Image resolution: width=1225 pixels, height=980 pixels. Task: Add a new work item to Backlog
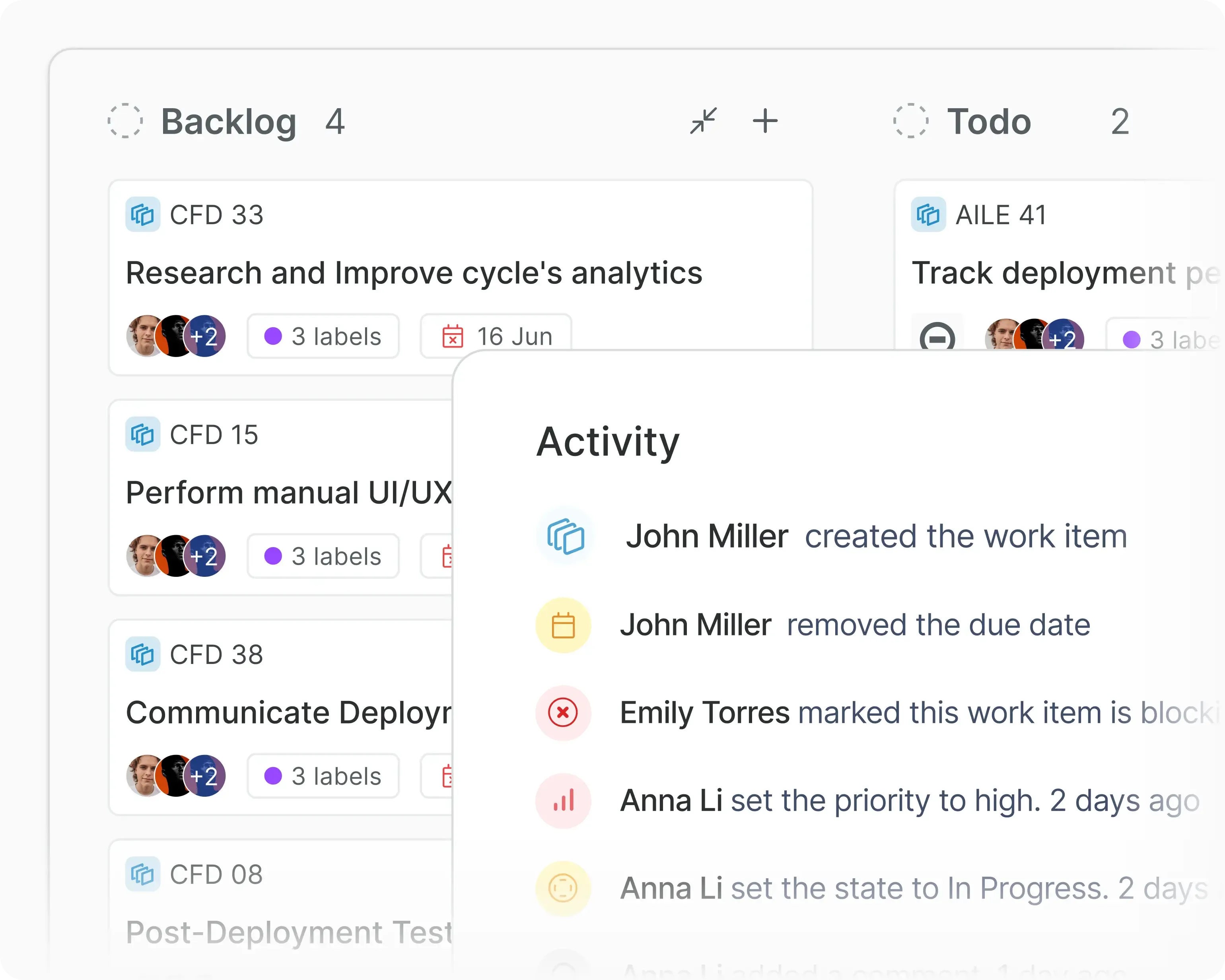tap(765, 121)
